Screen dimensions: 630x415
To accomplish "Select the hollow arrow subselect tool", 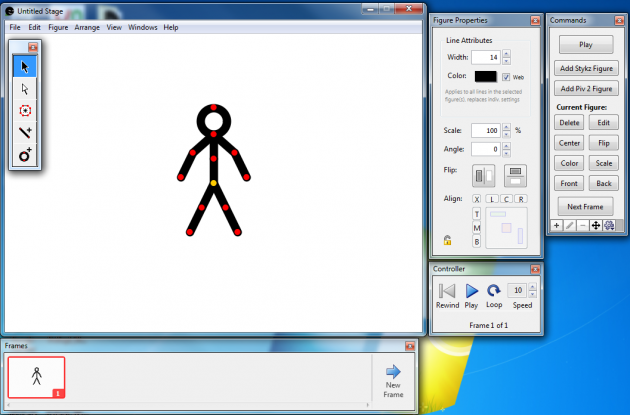I will (x=24, y=89).
